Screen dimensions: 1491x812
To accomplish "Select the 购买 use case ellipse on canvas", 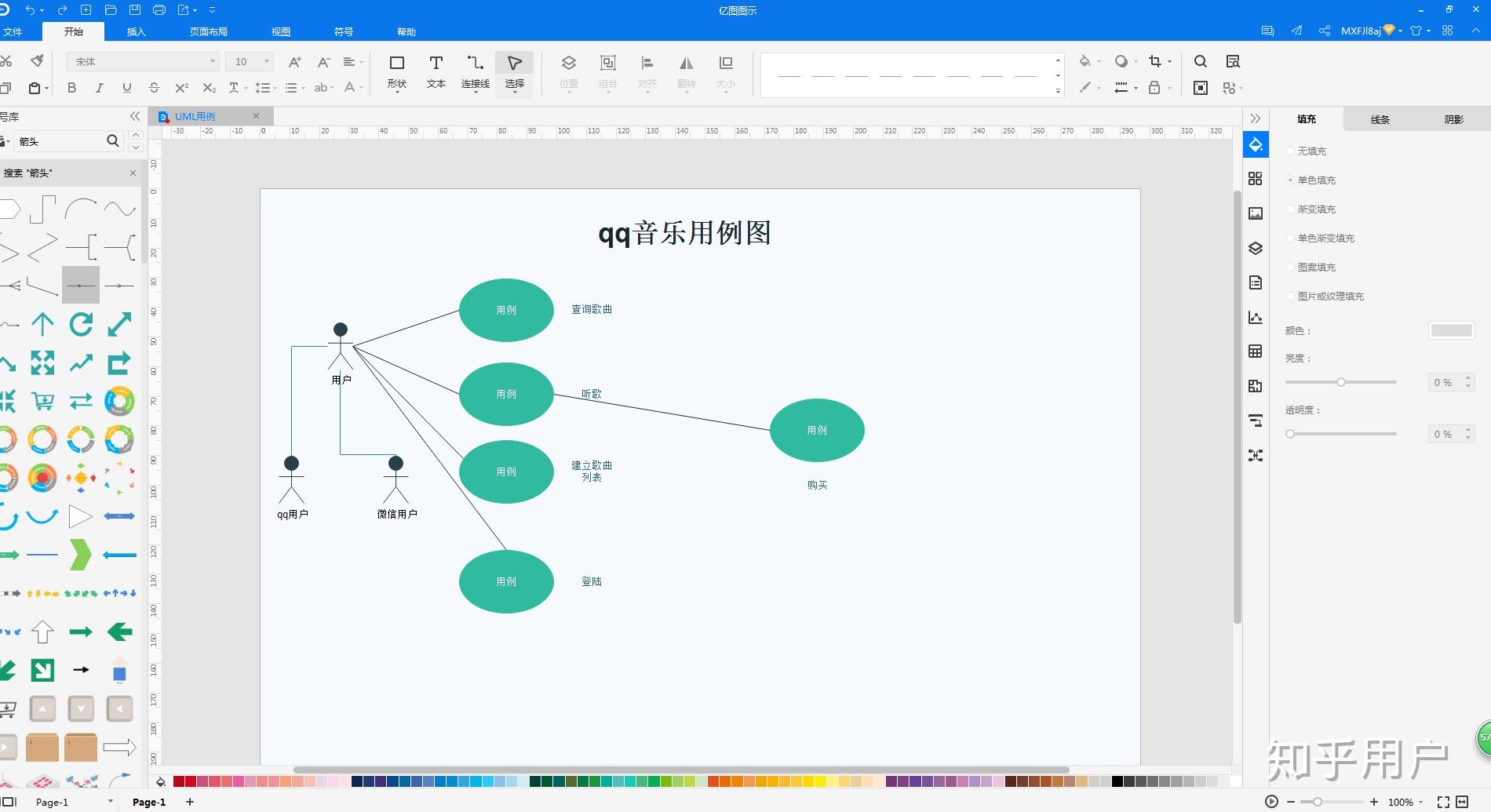I will click(x=817, y=430).
